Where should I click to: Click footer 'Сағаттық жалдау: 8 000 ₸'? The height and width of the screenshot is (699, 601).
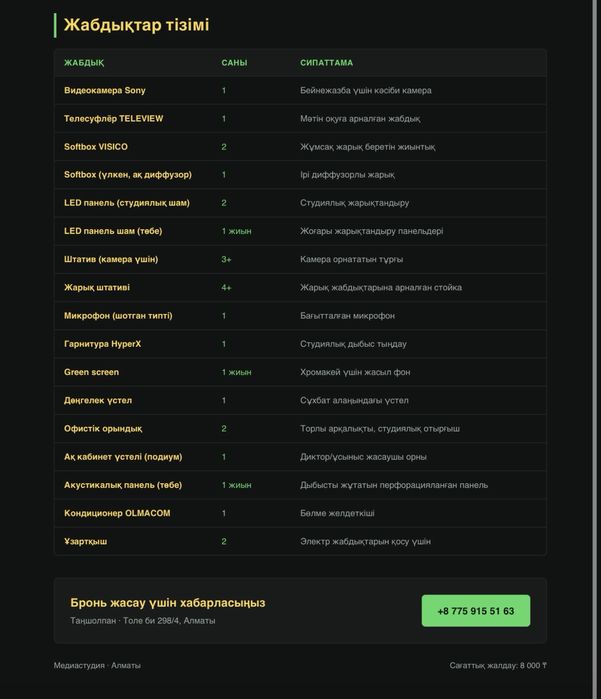tap(498, 665)
